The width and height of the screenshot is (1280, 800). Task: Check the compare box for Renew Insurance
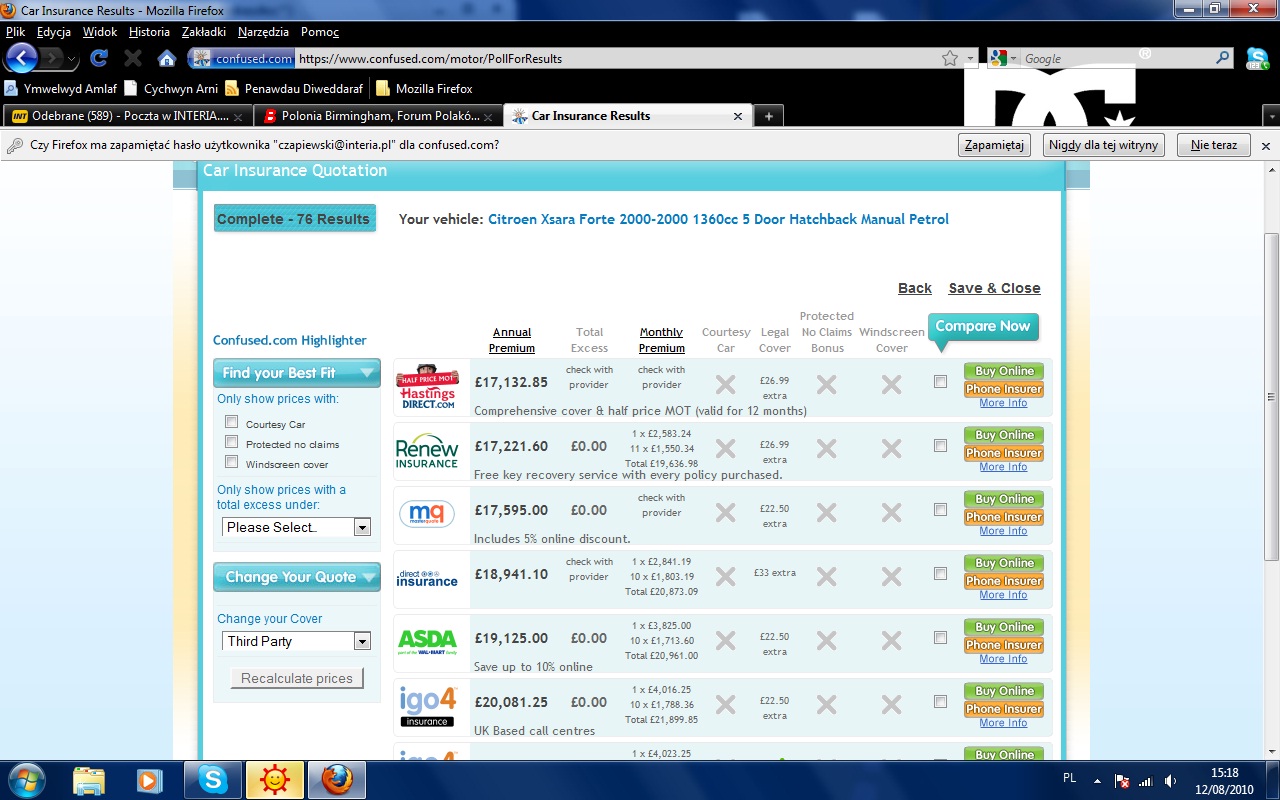(x=940, y=446)
